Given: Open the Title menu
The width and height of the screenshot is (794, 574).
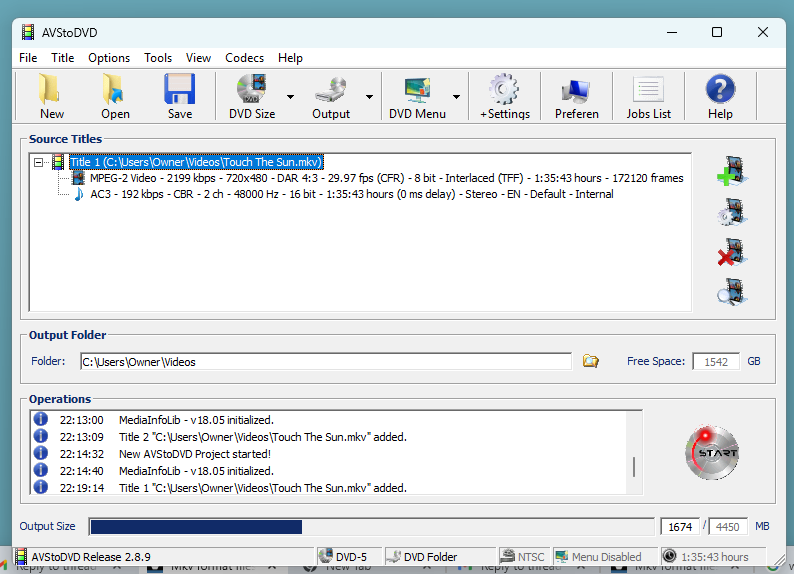Looking at the screenshot, I should click(62, 58).
